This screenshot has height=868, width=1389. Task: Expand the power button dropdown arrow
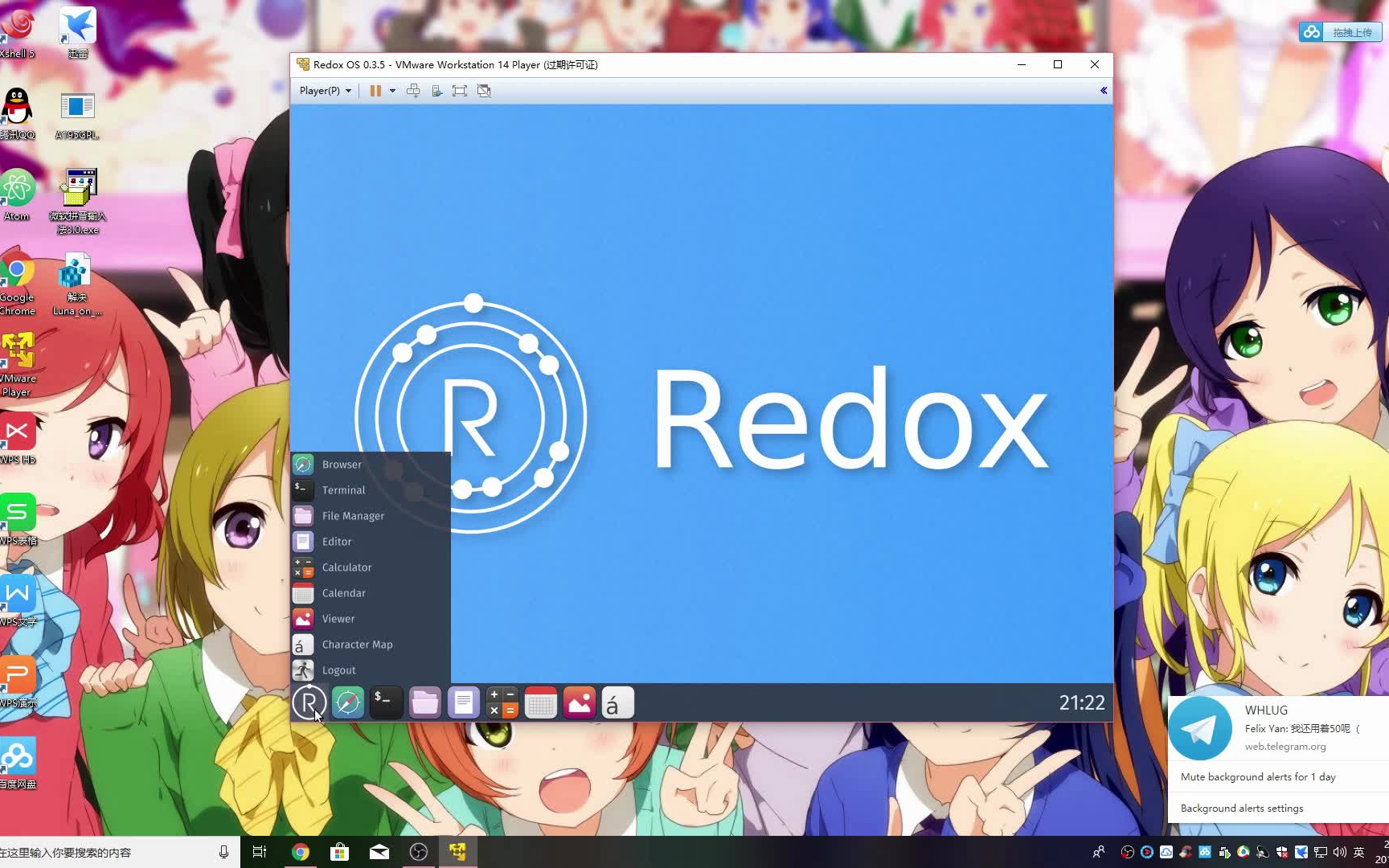pos(393,91)
